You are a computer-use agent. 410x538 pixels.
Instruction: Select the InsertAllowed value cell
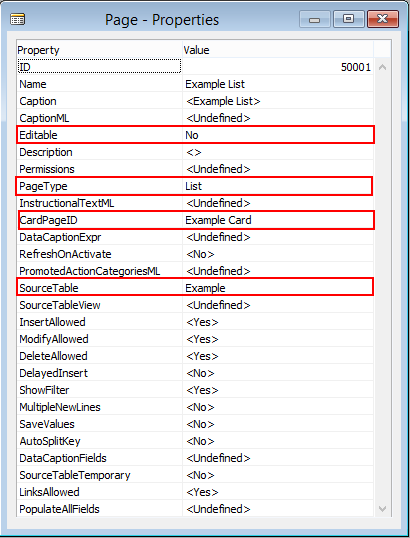[278, 322]
